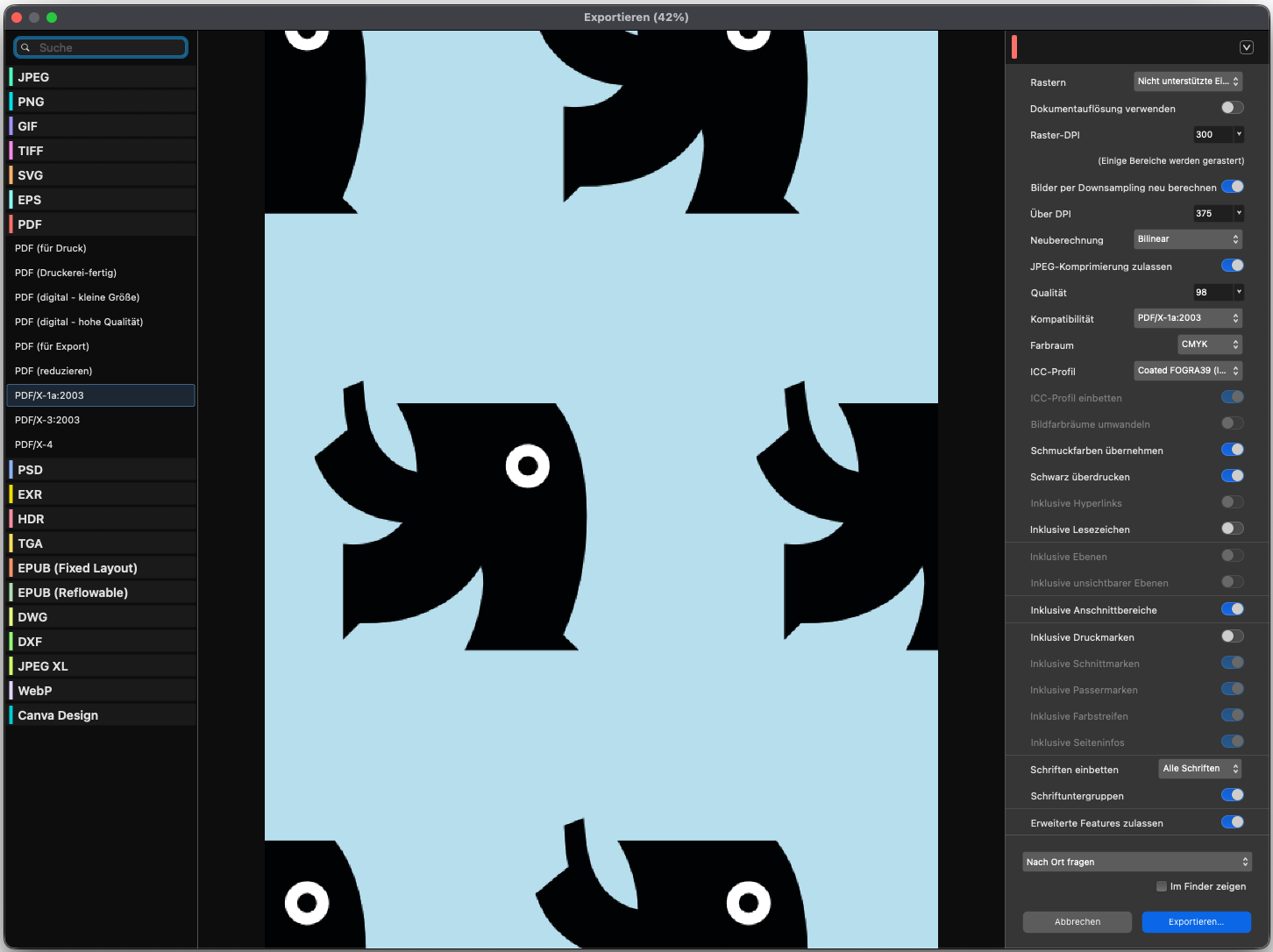Screen dimensions: 1273x952
Task: Select the PDF/X-1a:2003 preset
Action: click(x=101, y=395)
